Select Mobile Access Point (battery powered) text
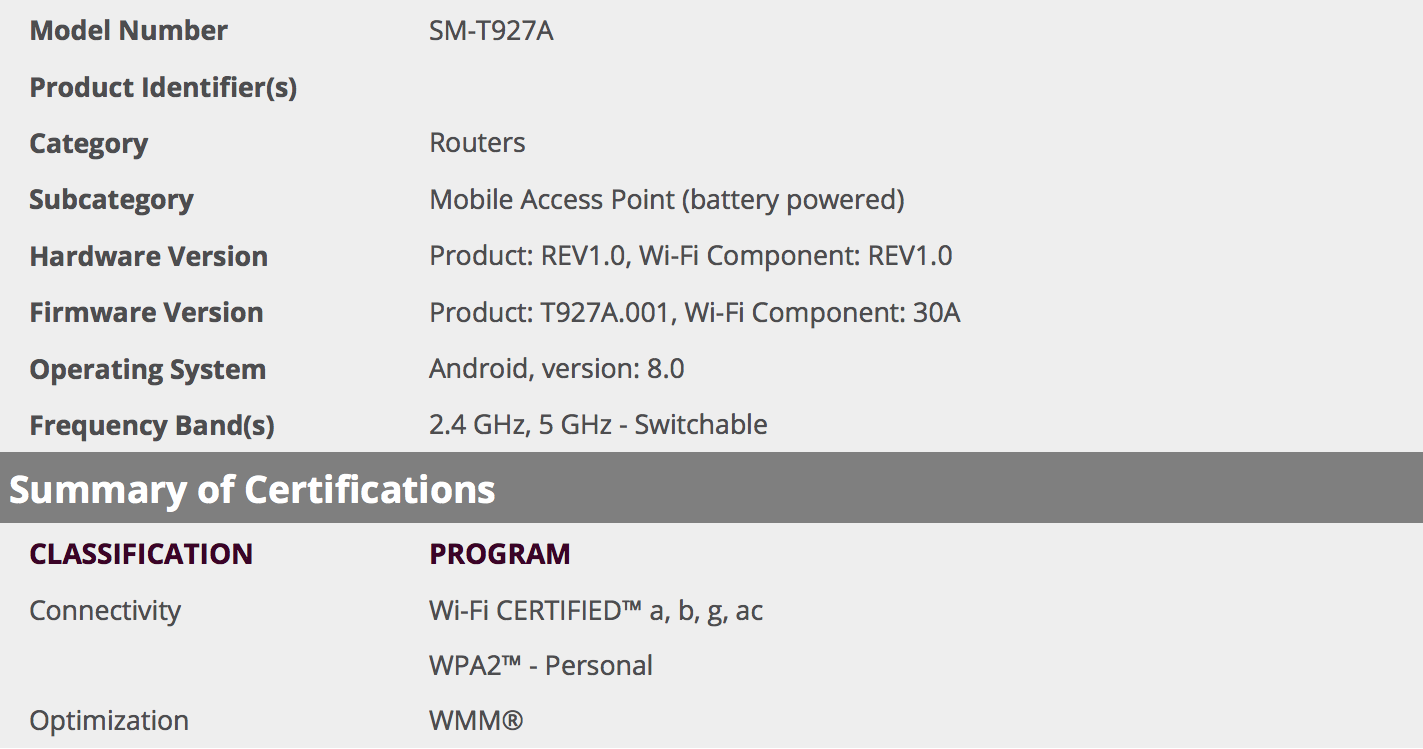The height and width of the screenshot is (749, 1423). pyautogui.click(x=666, y=200)
